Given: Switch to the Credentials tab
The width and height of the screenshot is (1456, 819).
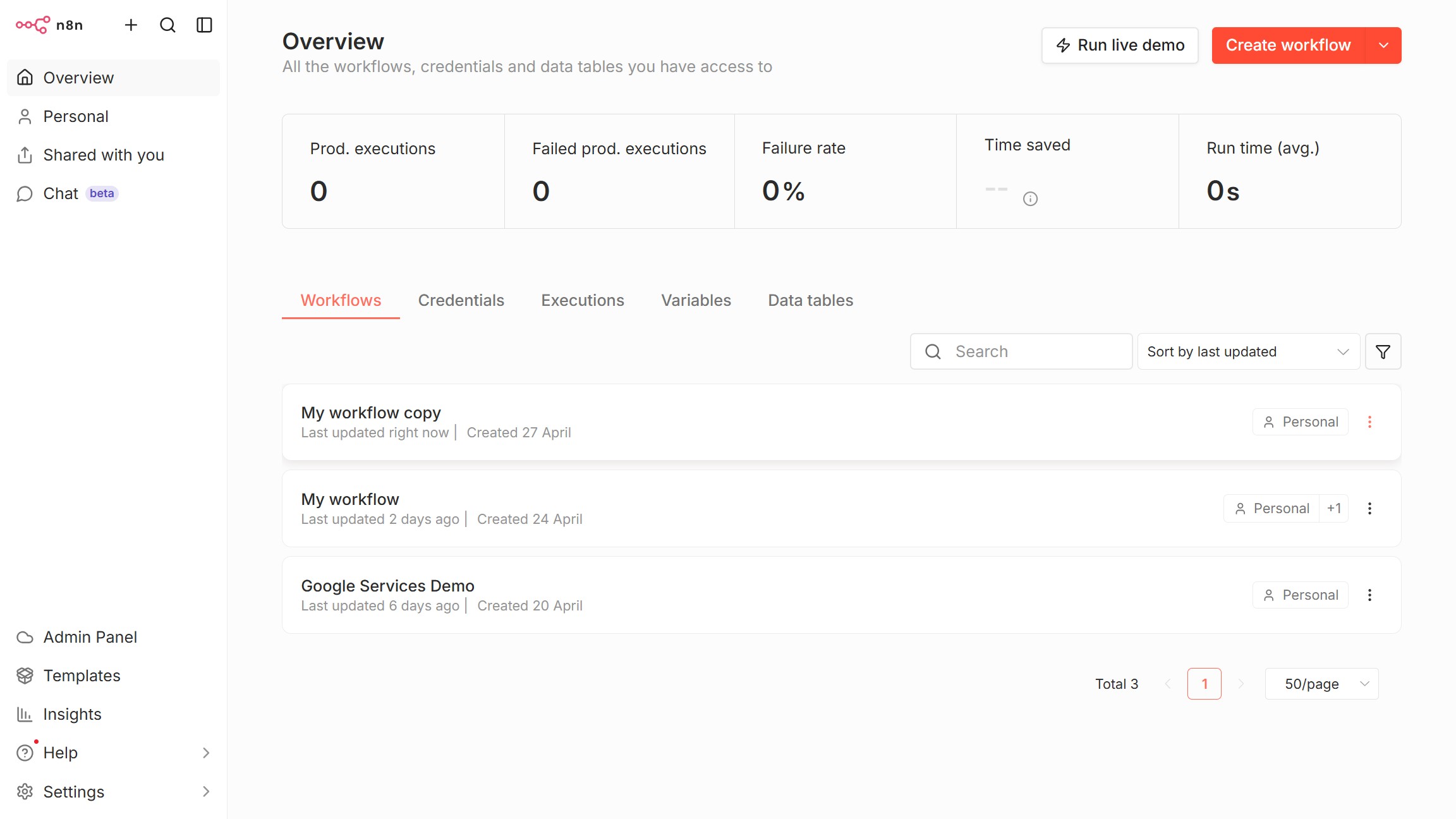Looking at the screenshot, I should 461,300.
